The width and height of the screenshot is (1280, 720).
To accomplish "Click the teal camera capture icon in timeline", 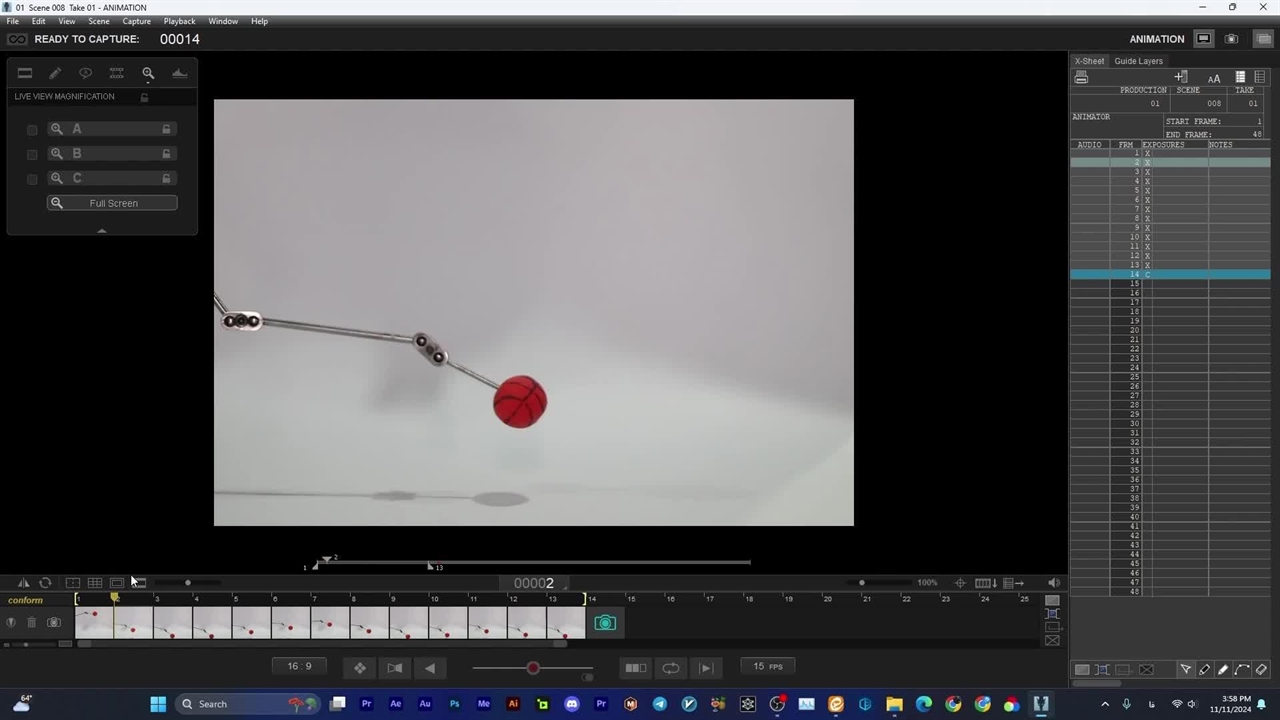I will click(605, 623).
